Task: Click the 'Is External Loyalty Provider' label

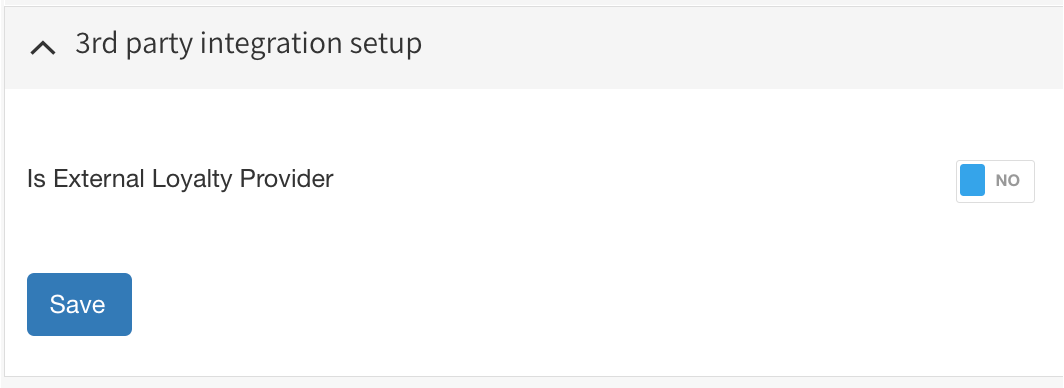Action: tap(180, 179)
